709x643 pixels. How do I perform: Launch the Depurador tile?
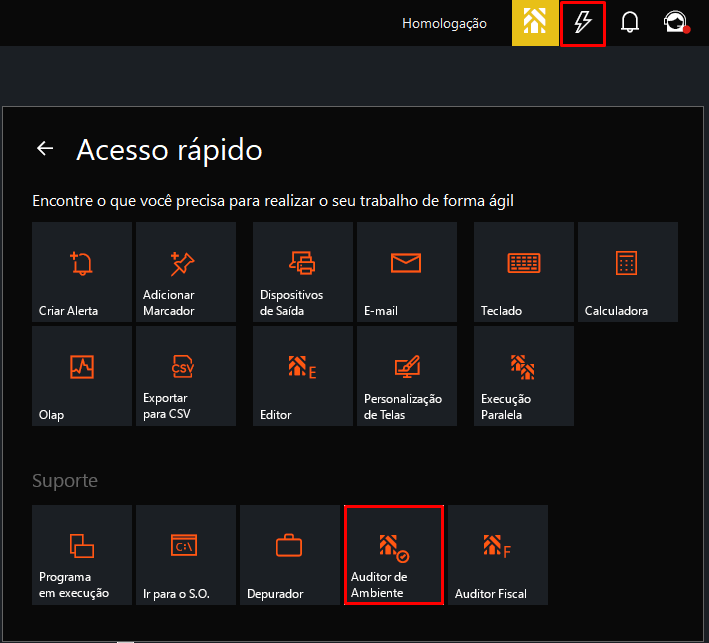tap(290, 555)
